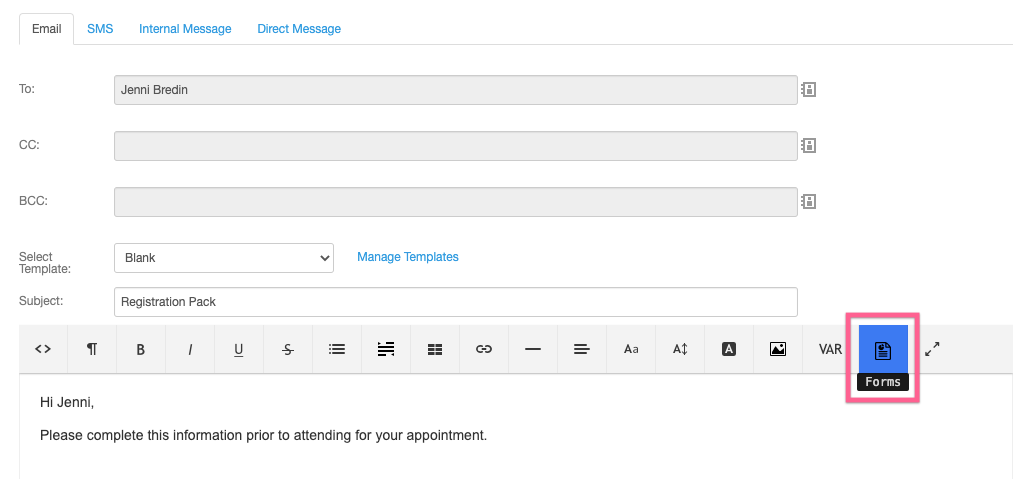Insert a hyperlink in the message
This screenshot has height=479, width=1032.
[484, 349]
